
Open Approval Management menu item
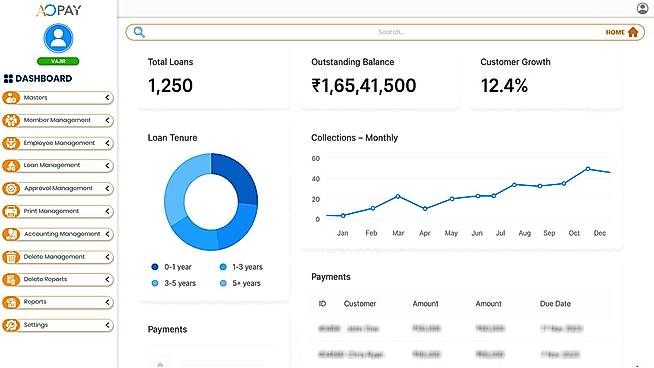58,189
